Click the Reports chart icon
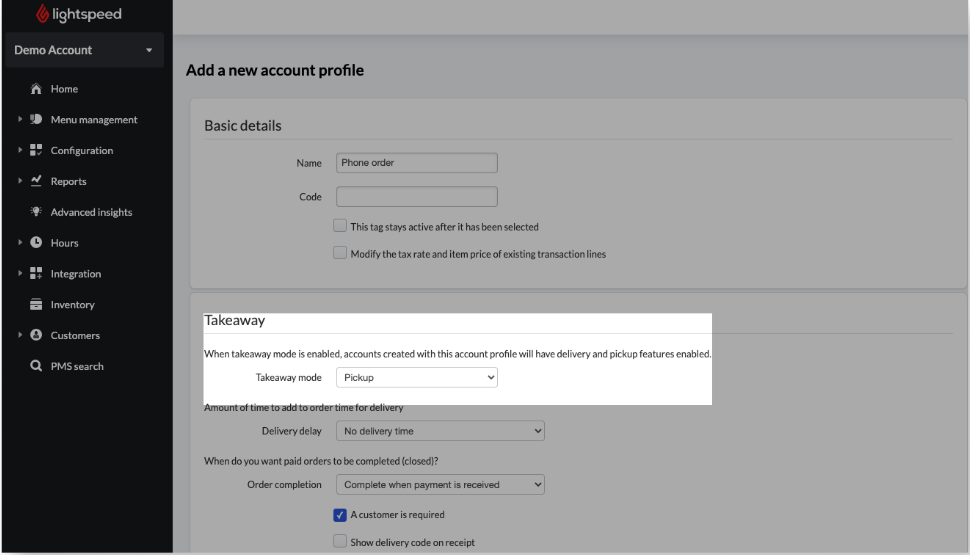970x555 pixels. (x=36, y=181)
